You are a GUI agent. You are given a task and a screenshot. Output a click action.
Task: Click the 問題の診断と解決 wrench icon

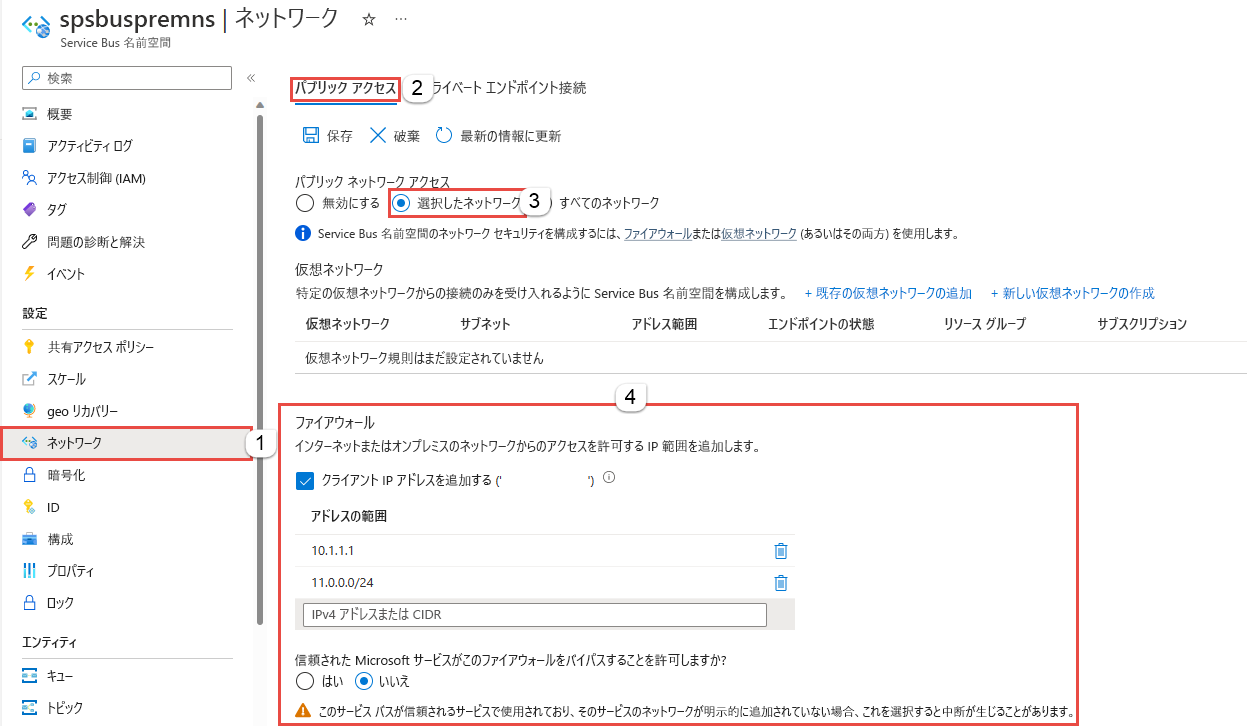pos(30,242)
